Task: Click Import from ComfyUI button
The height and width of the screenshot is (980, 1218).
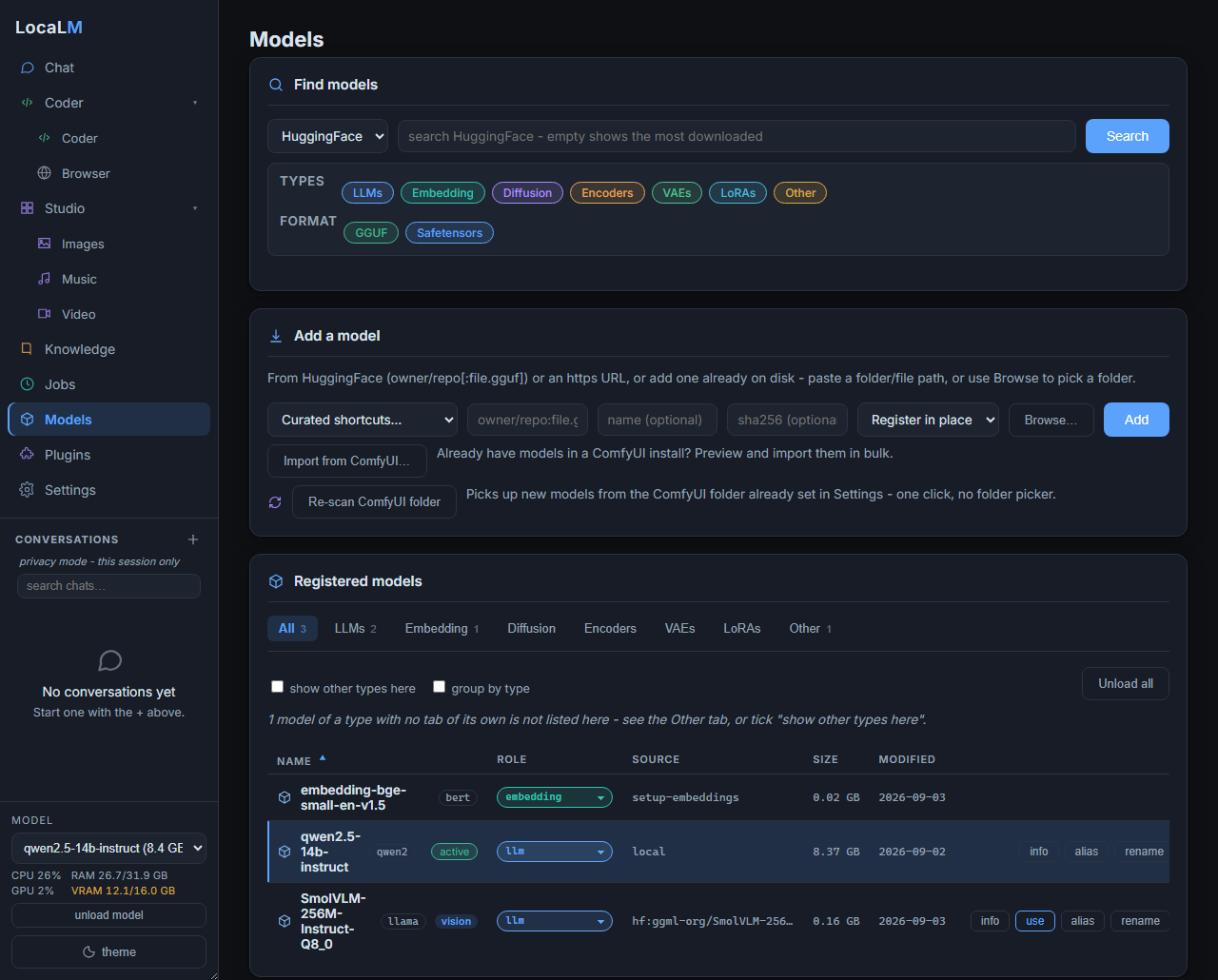Action: (x=347, y=461)
